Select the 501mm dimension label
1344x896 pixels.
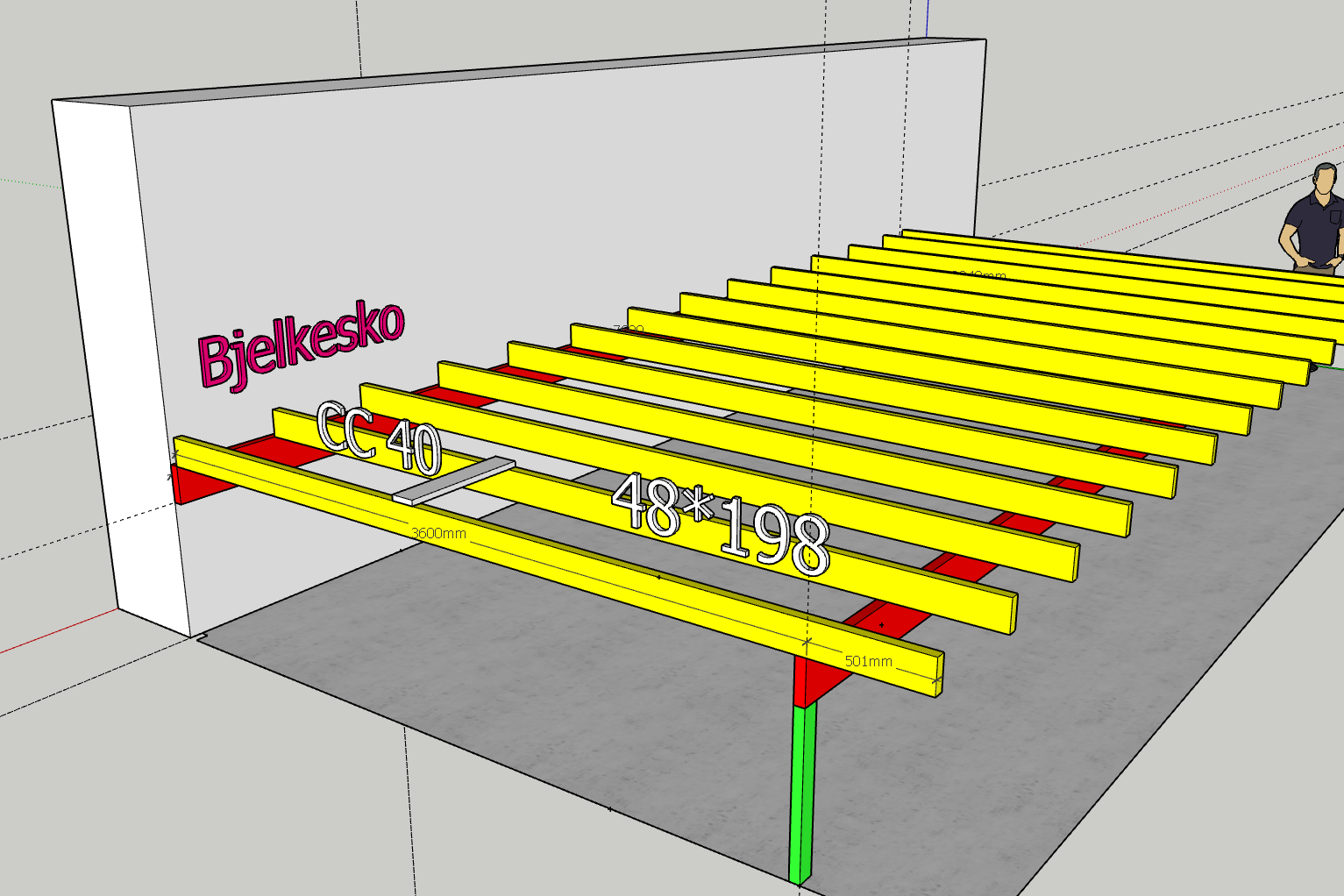click(868, 661)
